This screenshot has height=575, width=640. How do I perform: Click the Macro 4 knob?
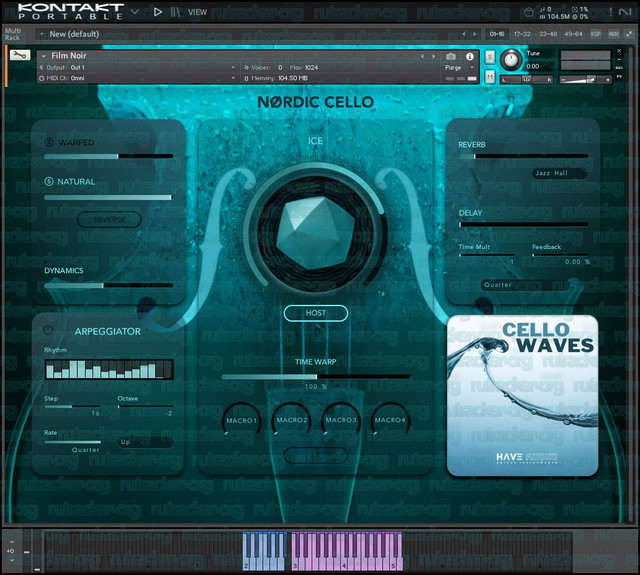click(390, 420)
